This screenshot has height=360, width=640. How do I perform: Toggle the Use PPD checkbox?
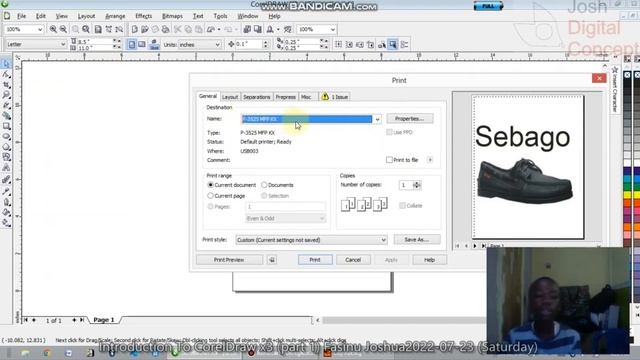tap(389, 132)
